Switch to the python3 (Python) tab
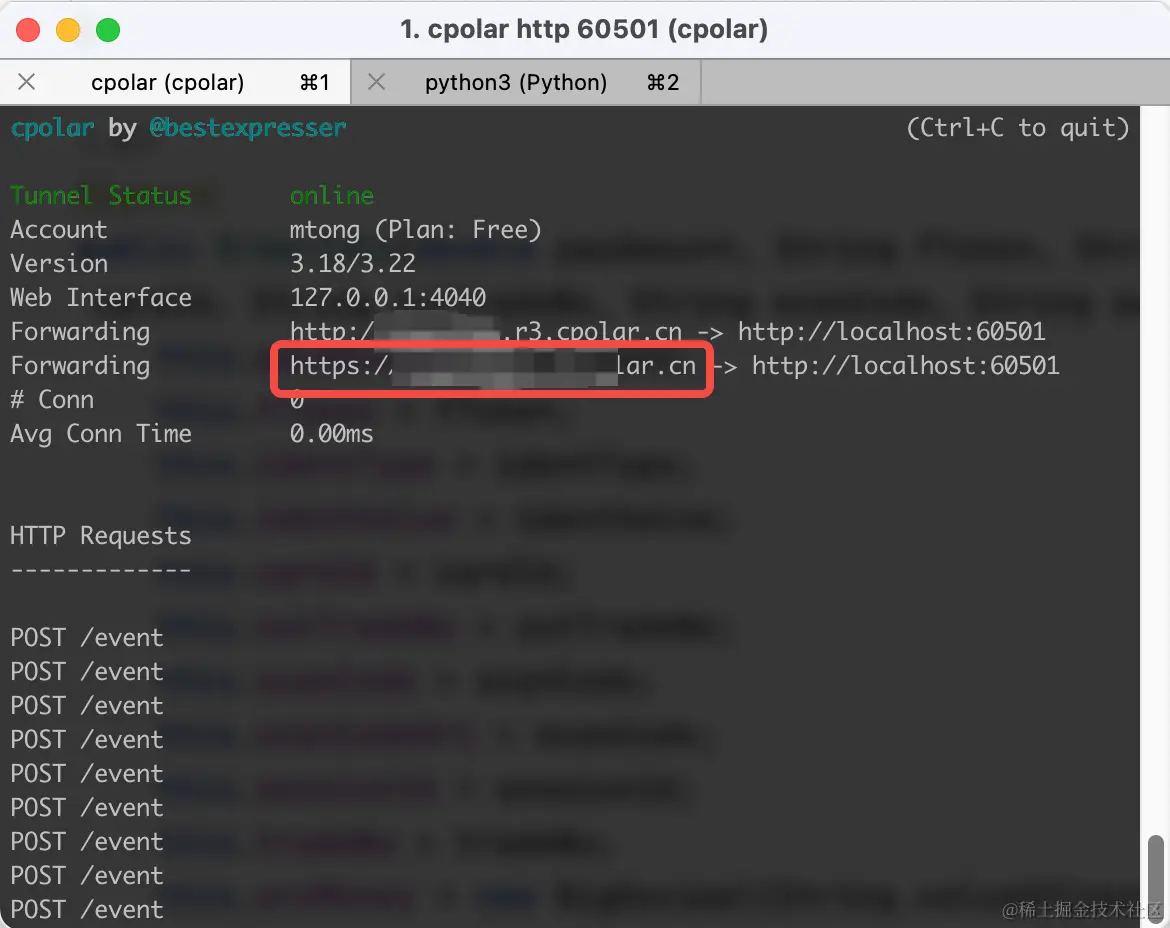The height and width of the screenshot is (928, 1170). point(525,82)
